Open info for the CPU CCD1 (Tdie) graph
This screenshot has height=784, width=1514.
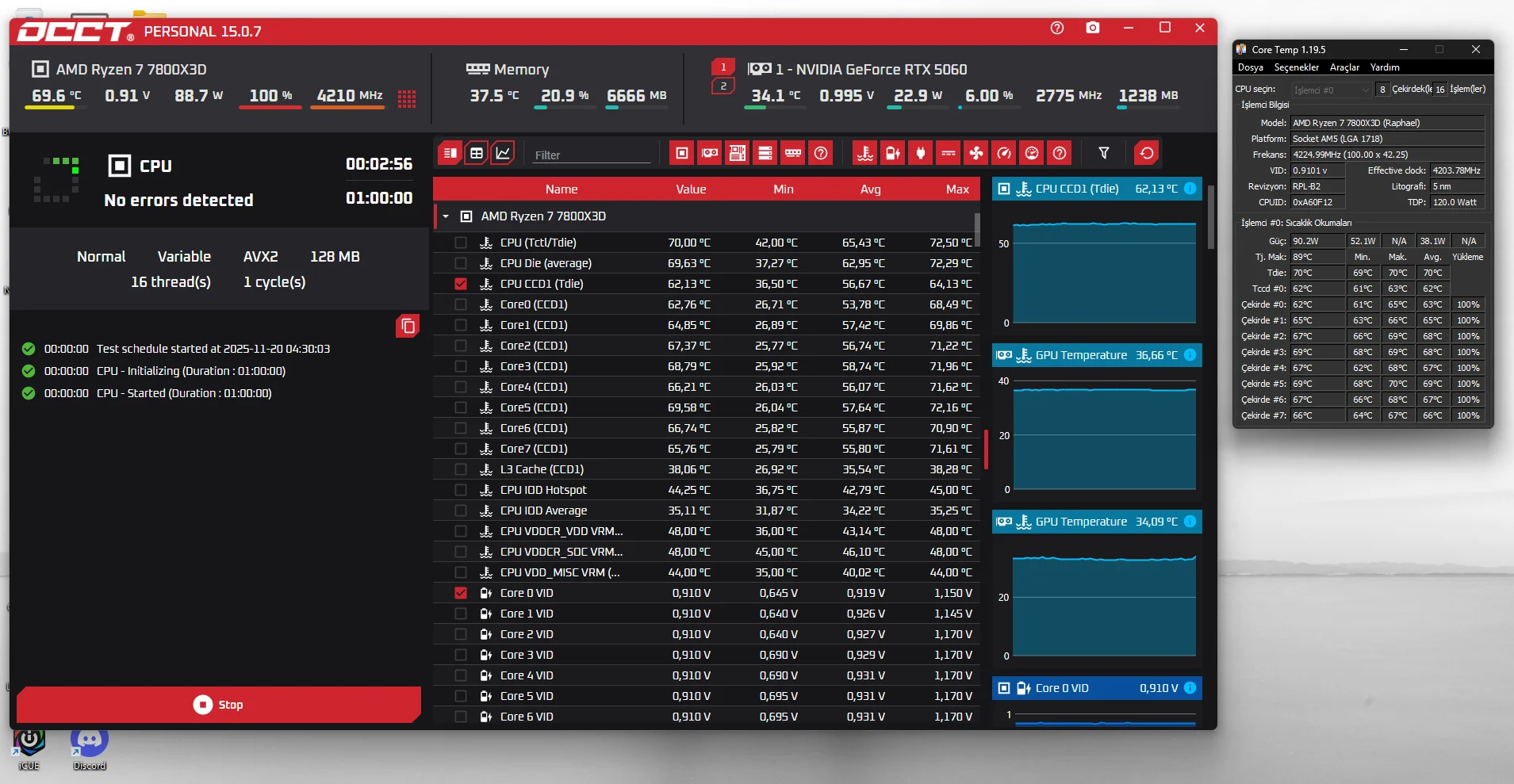click(x=1190, y=189)
